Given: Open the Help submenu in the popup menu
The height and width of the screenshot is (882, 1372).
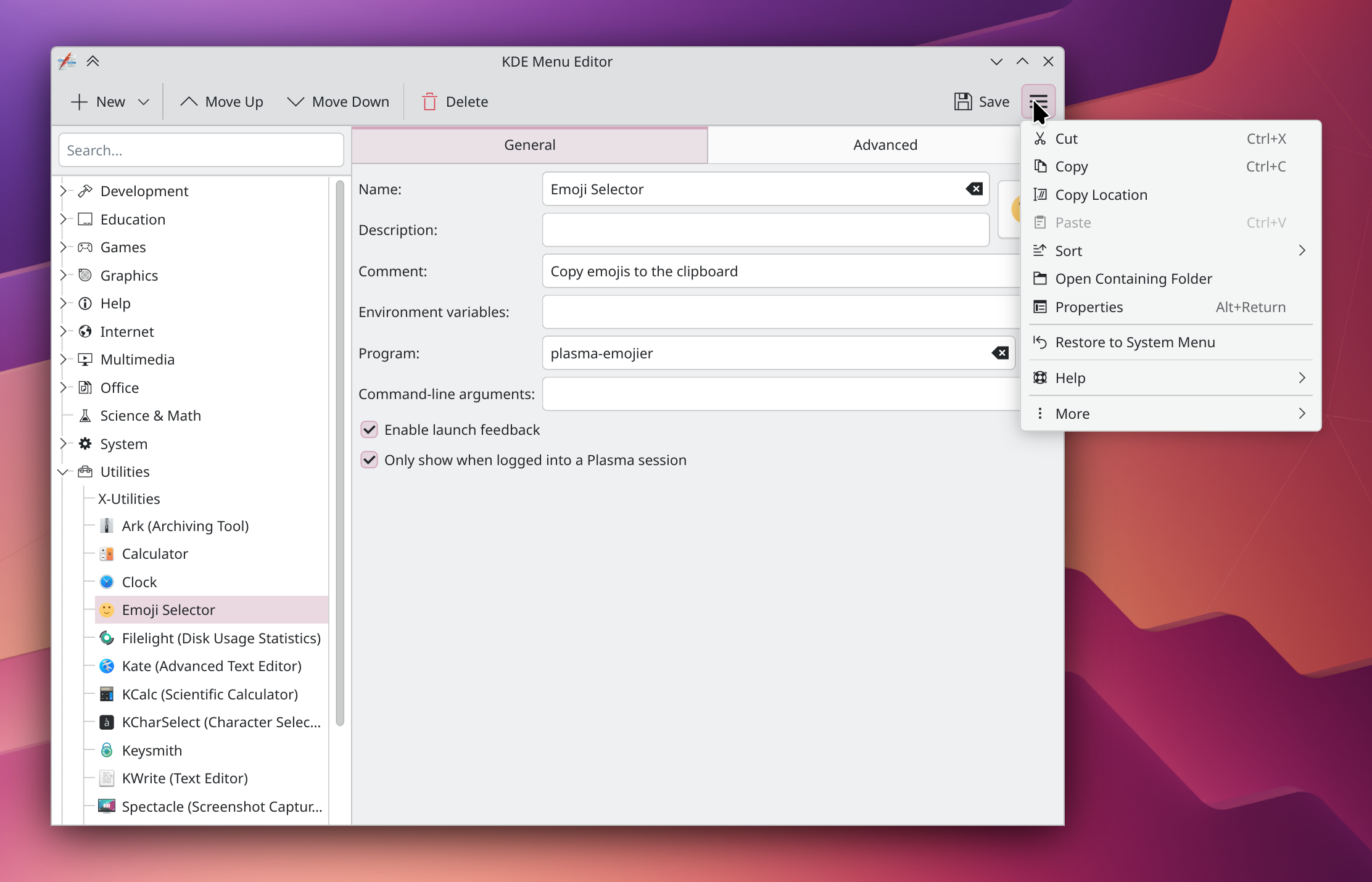Looking at the screenshot, I should pyautogui.click(x=1171, y=378).
